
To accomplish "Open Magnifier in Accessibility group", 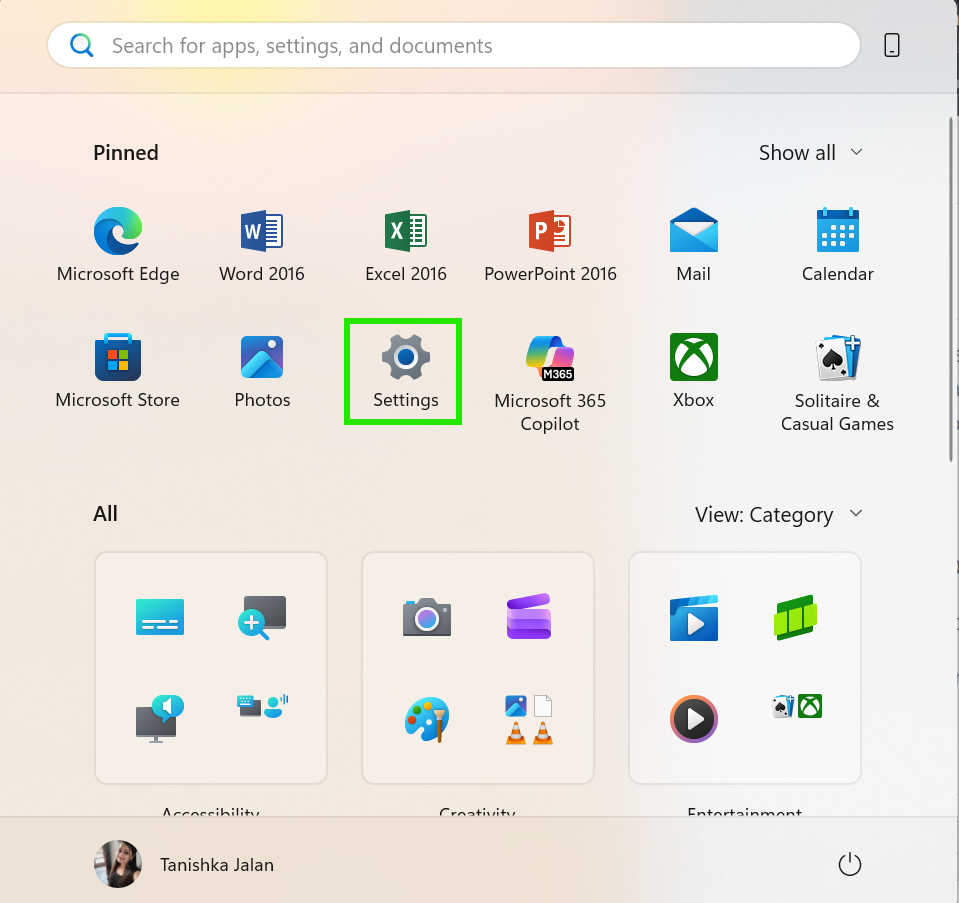I will (x=262, y=617).
